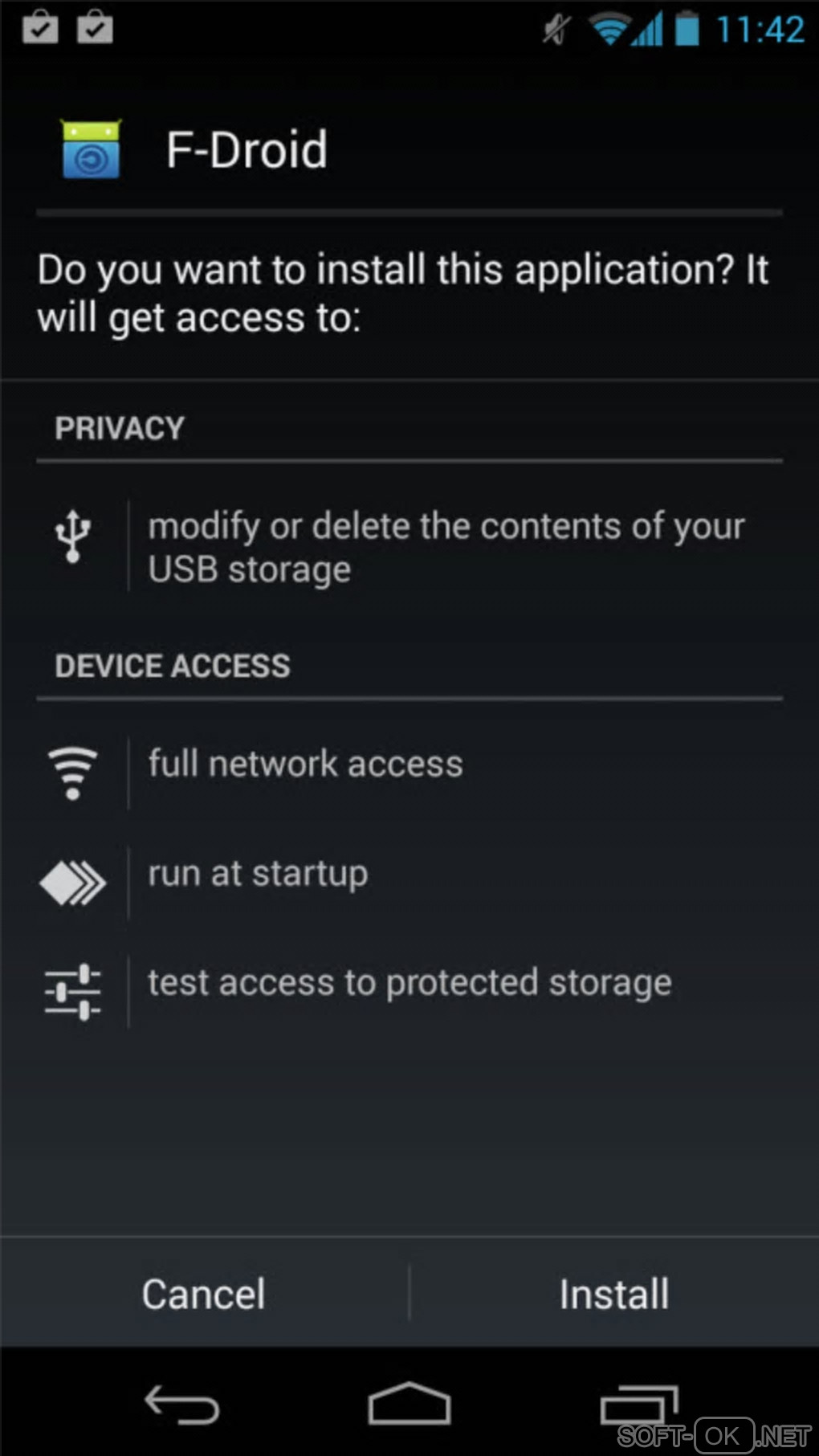Screen dimensions: 819x1456
Task: Tap the battery status icon
Action: click(x=687, y=29)
